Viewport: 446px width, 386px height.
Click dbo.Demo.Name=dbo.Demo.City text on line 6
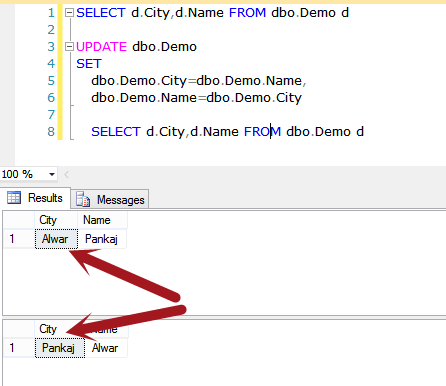coord(197,98)
